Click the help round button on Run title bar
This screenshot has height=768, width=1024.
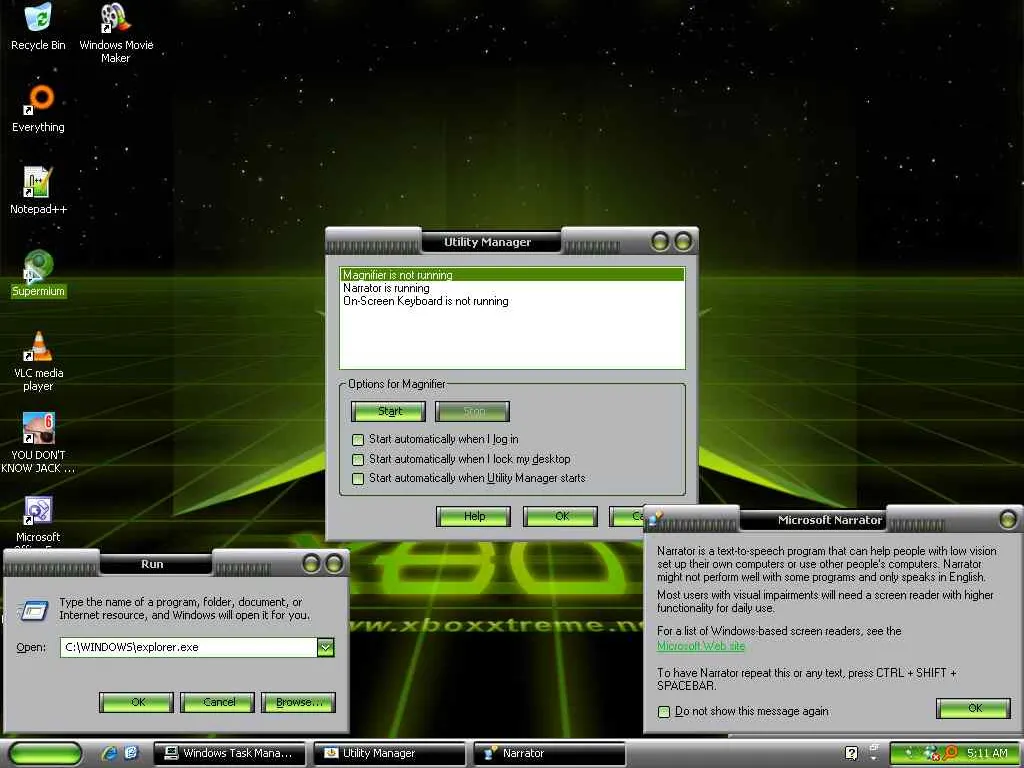coord(312,563)
